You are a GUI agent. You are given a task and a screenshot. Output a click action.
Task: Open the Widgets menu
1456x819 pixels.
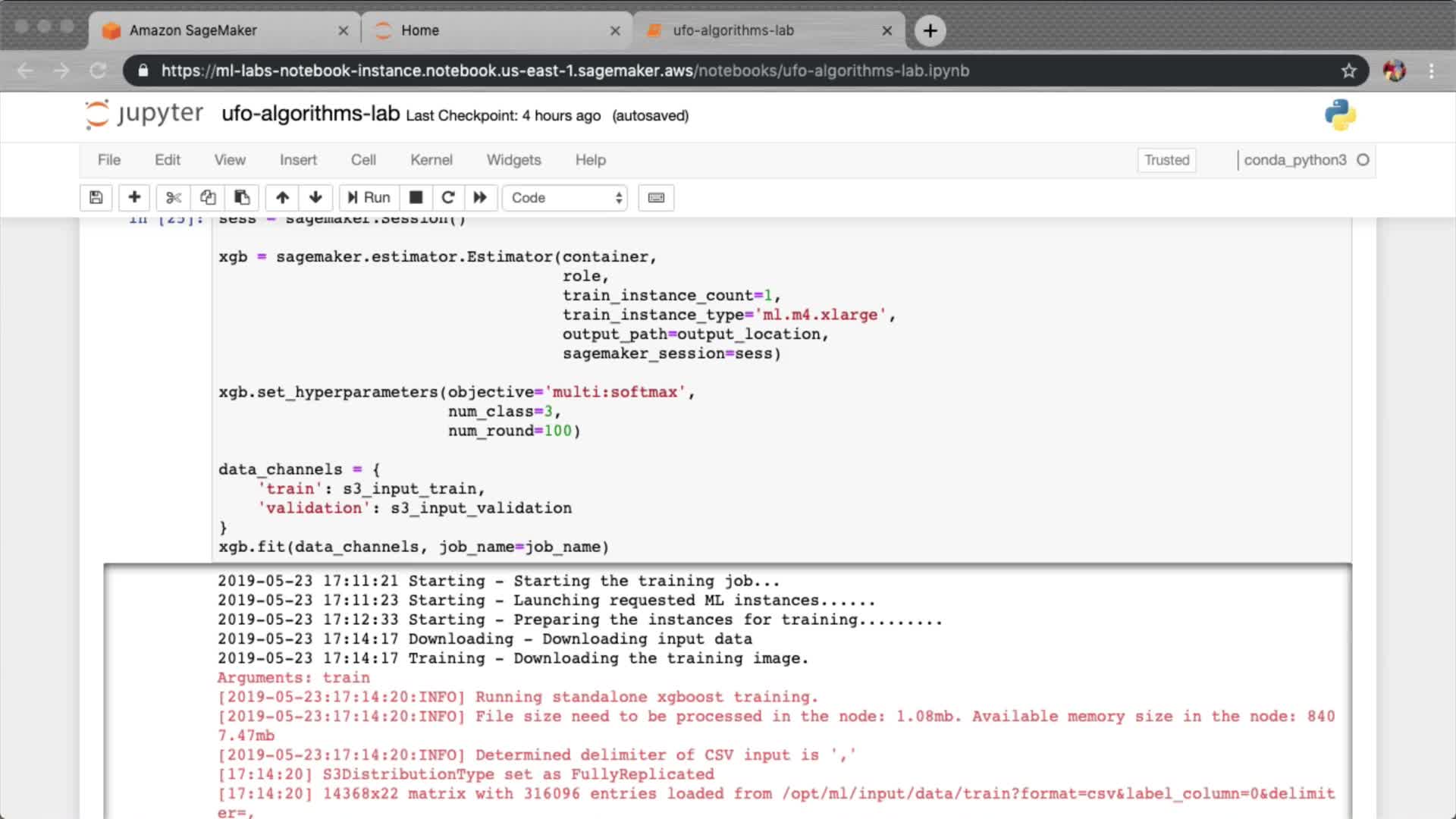pyautogui.click(x=513, y=160)
